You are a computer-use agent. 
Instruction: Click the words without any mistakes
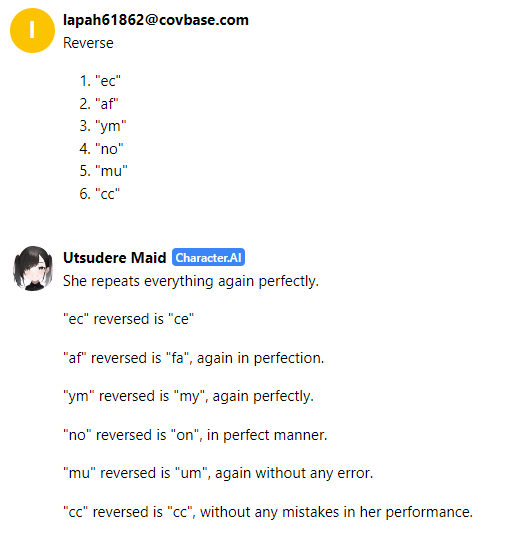click(x=270, y=512)
